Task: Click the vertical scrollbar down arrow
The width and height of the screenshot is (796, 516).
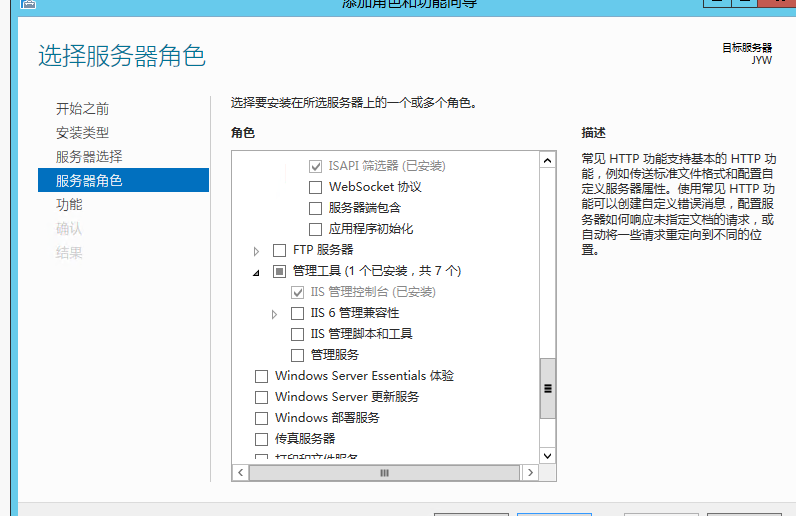Action: (547, 455)
